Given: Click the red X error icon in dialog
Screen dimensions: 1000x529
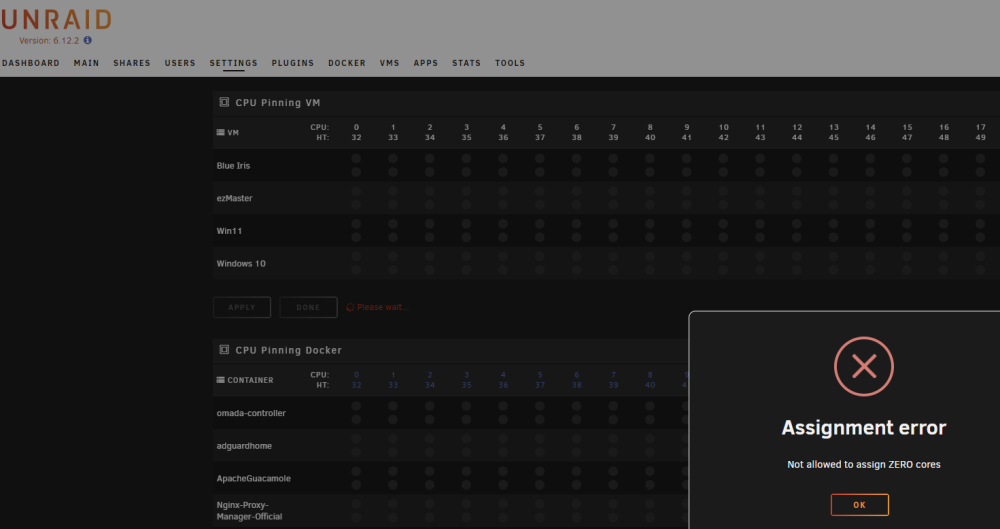Looking at the screenshot, I should [864, 366].
